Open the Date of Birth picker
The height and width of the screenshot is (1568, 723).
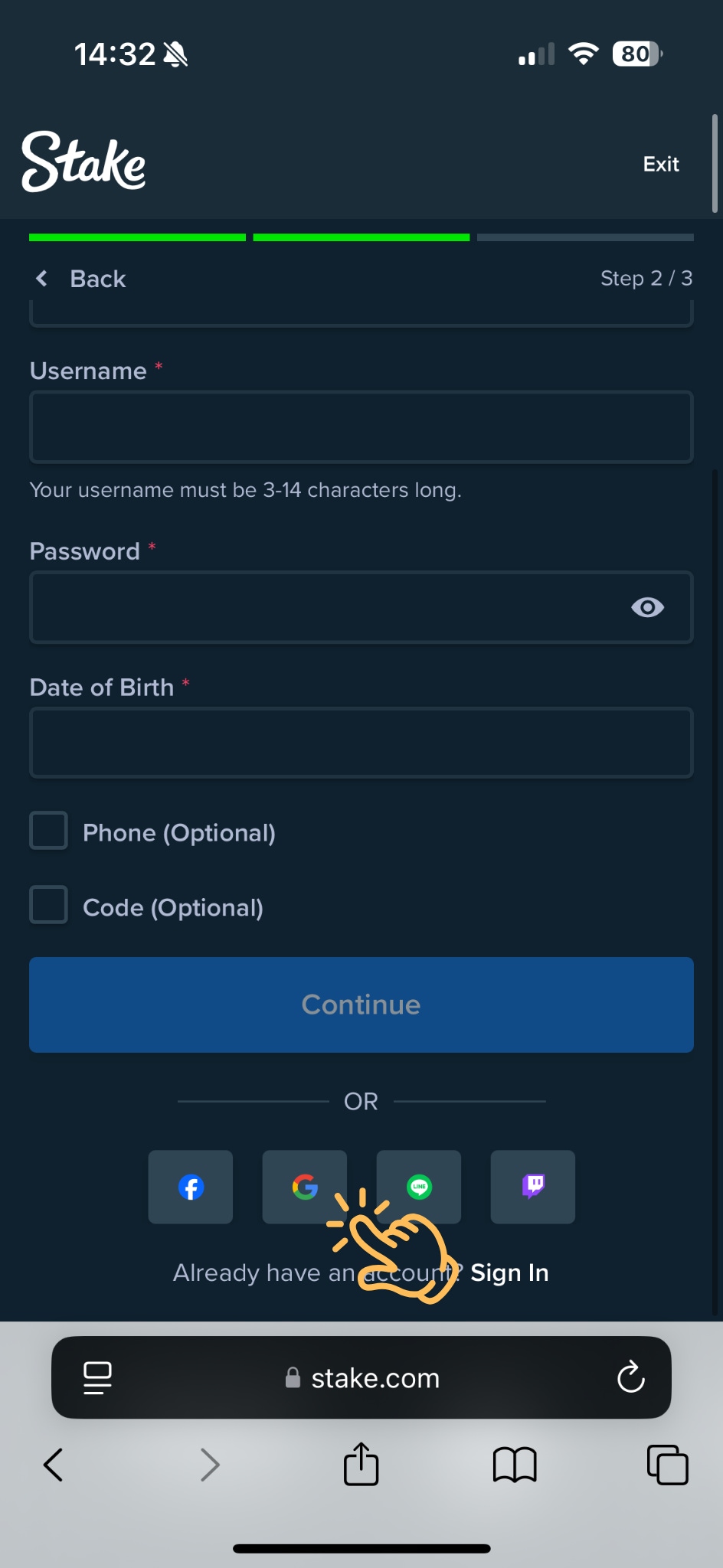(361, 742)
